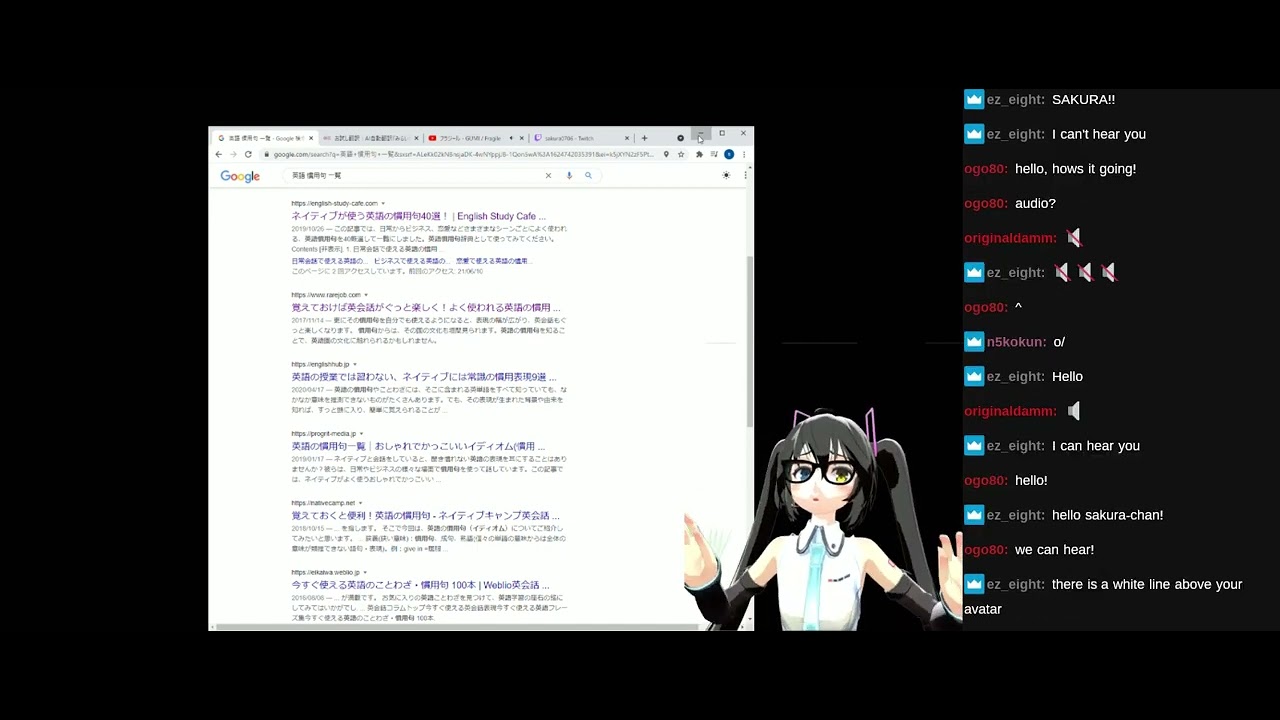1280x720 pixels.
Task: Start voice search with microphone icon
Action: point(569,176)
